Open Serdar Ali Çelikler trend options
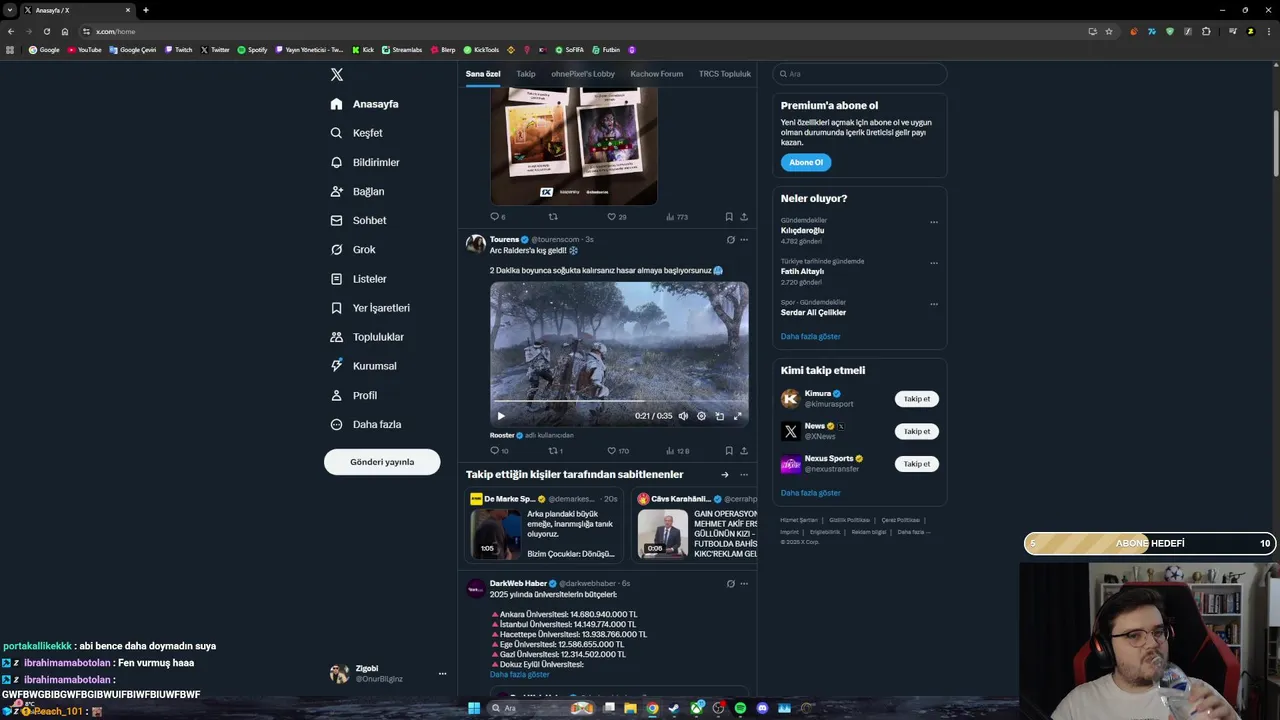Image resolution: width=1280 pixels, height=720 pixels. pos(934,304)
